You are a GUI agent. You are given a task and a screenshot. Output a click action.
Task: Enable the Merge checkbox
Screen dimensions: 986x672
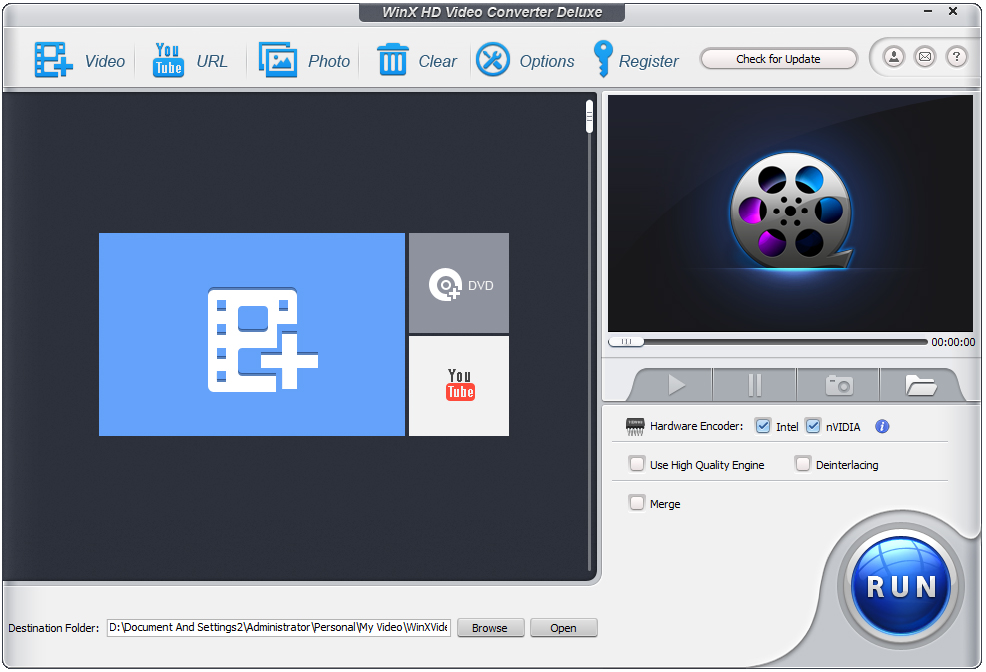coord(637,503)
